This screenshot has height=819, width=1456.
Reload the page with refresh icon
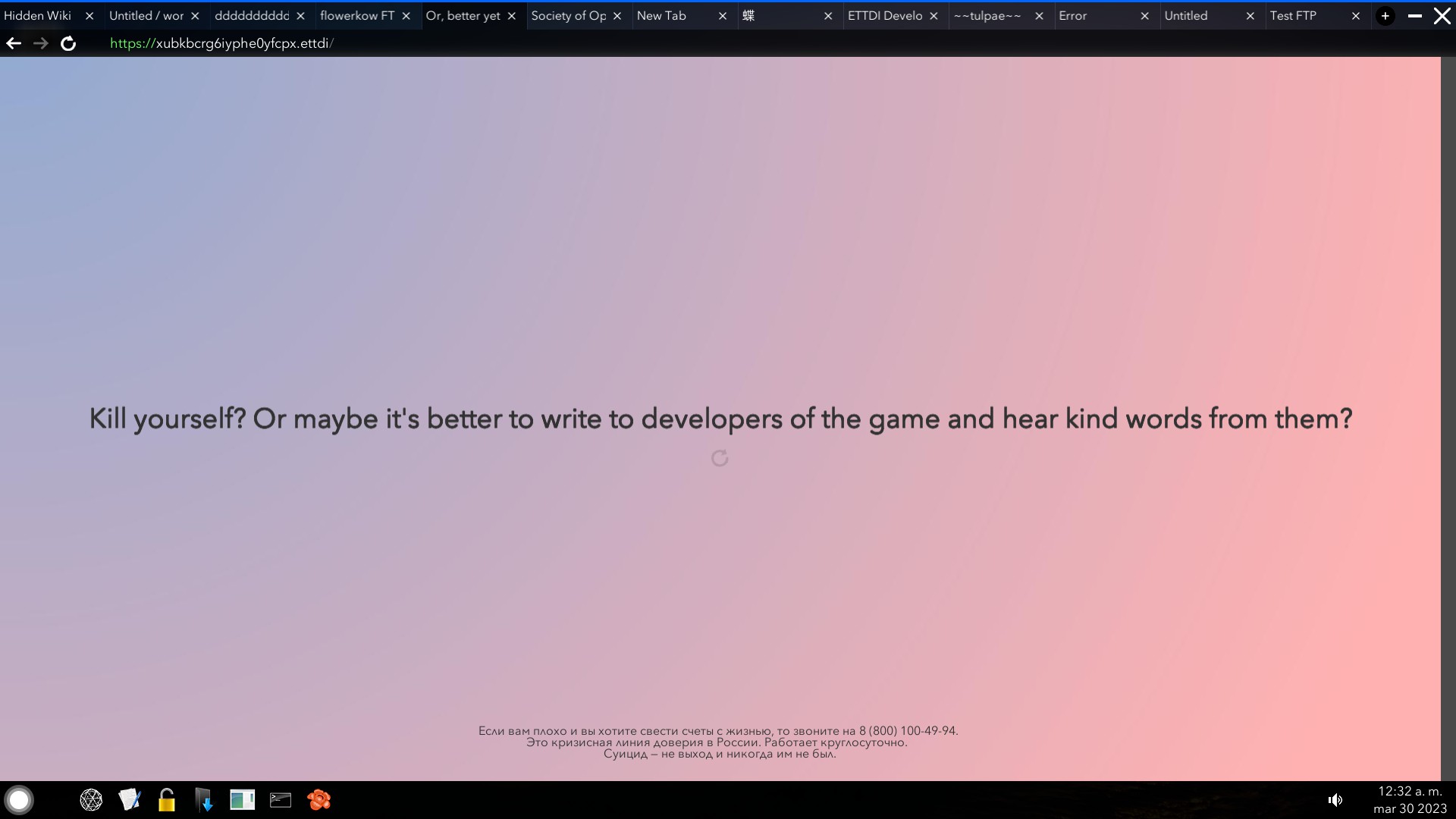(x=68, y=43)
